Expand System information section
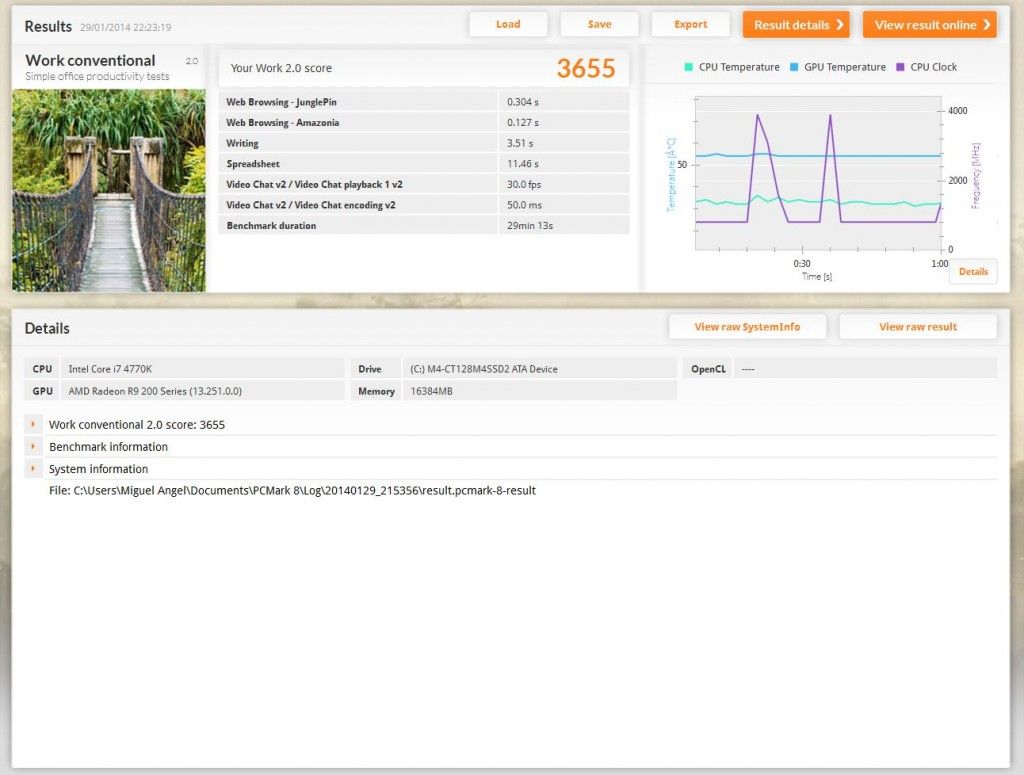Screen dimensions: 1024x775 (x=33, y=469)
